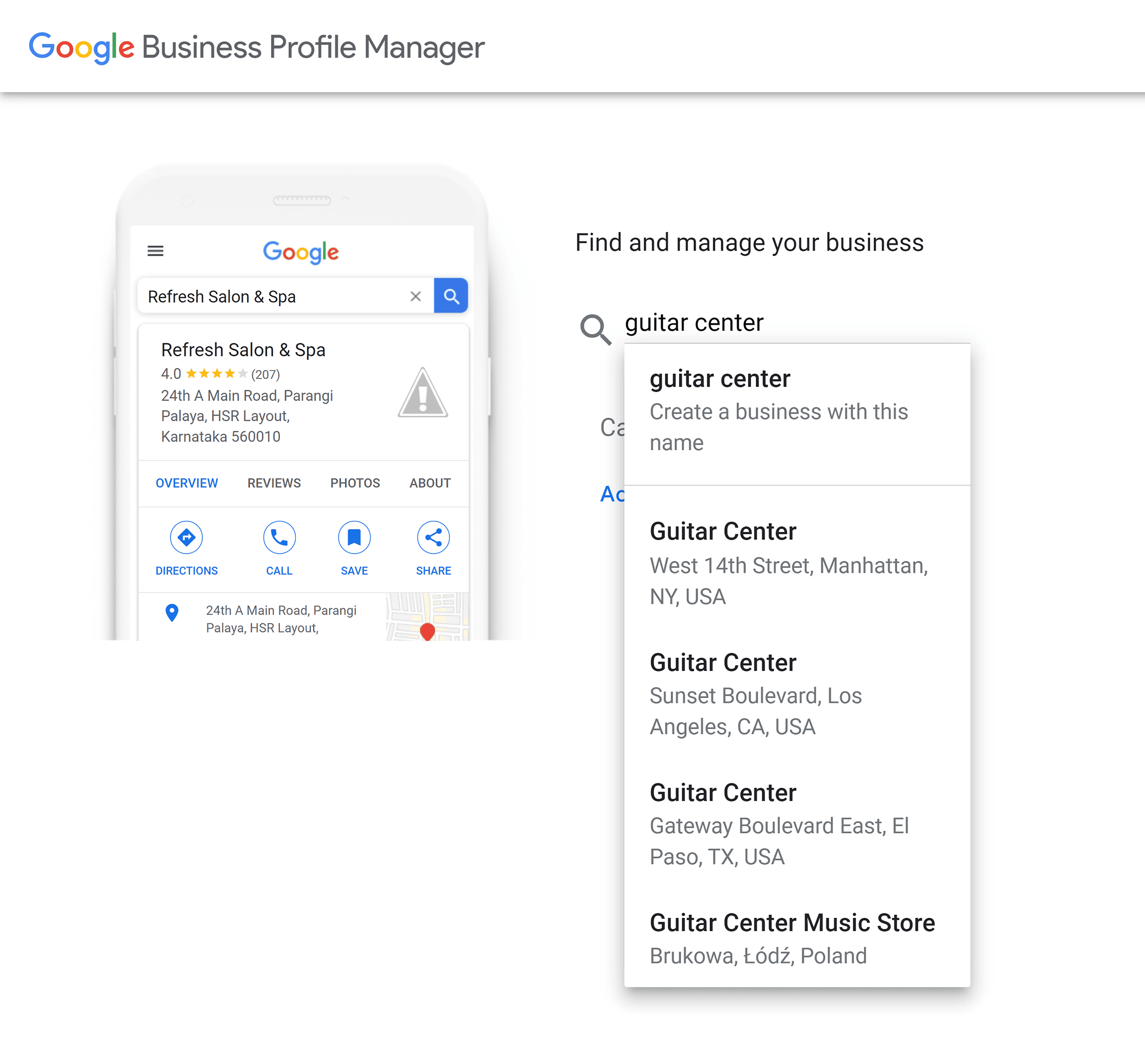Image resolution: width=1145 pixels, height=1064 pixels.
Task: Click the blue search button in phone
Action: [x=451, y=296]
